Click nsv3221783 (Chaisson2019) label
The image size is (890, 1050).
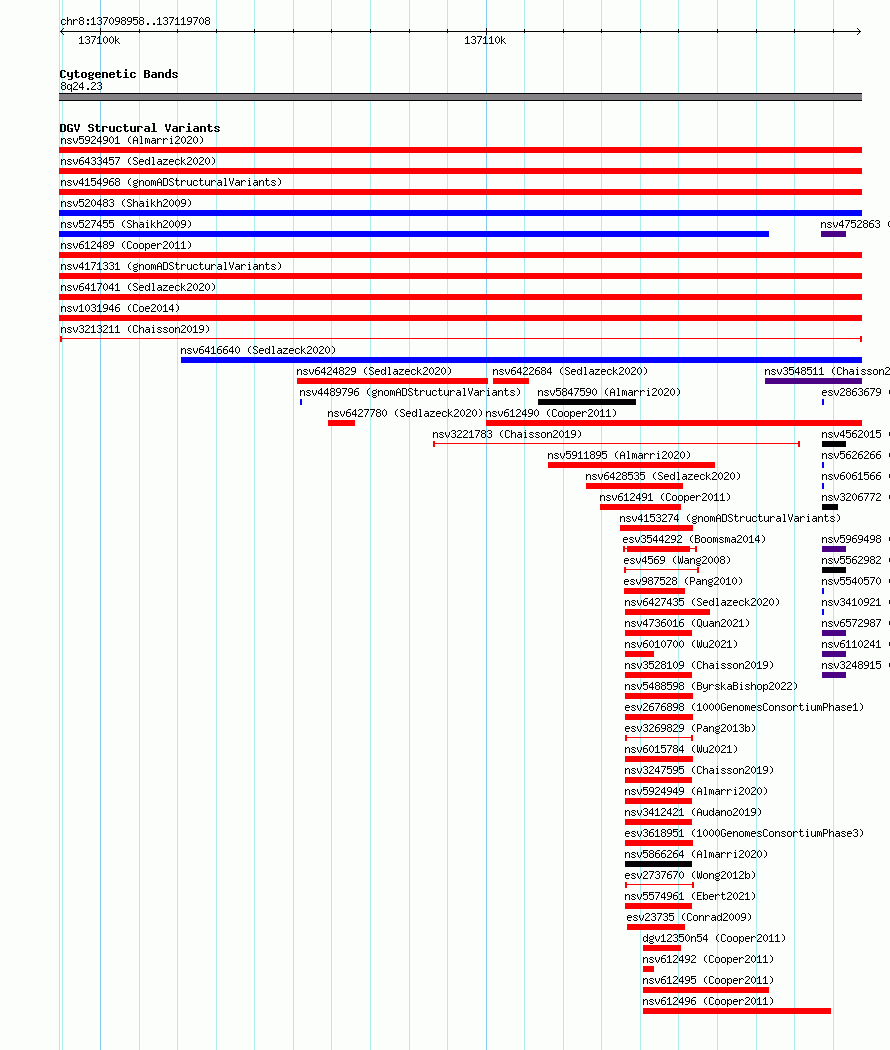point(507,435)
